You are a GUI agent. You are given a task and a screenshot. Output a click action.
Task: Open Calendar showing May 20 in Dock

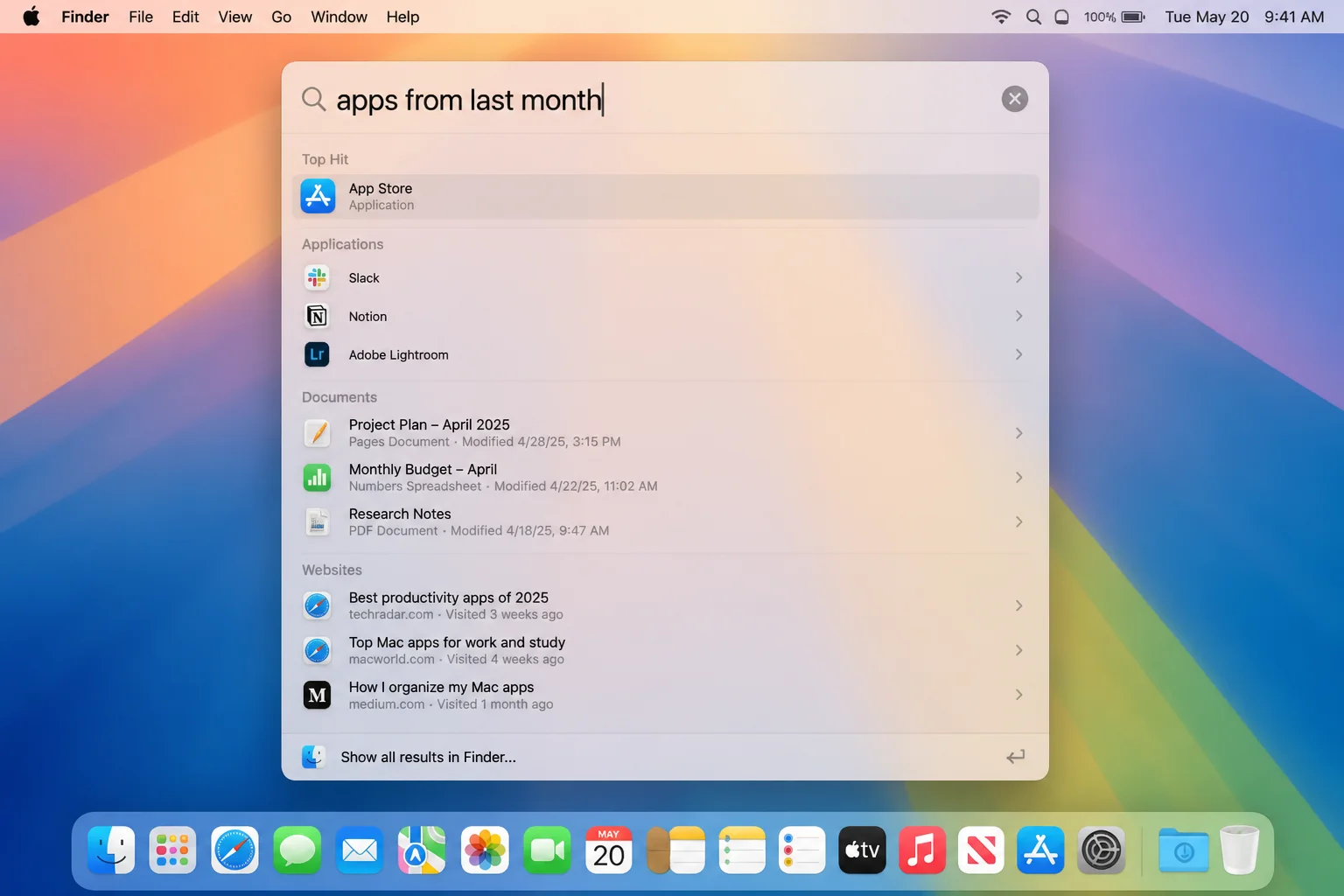(x=609, y=850)
